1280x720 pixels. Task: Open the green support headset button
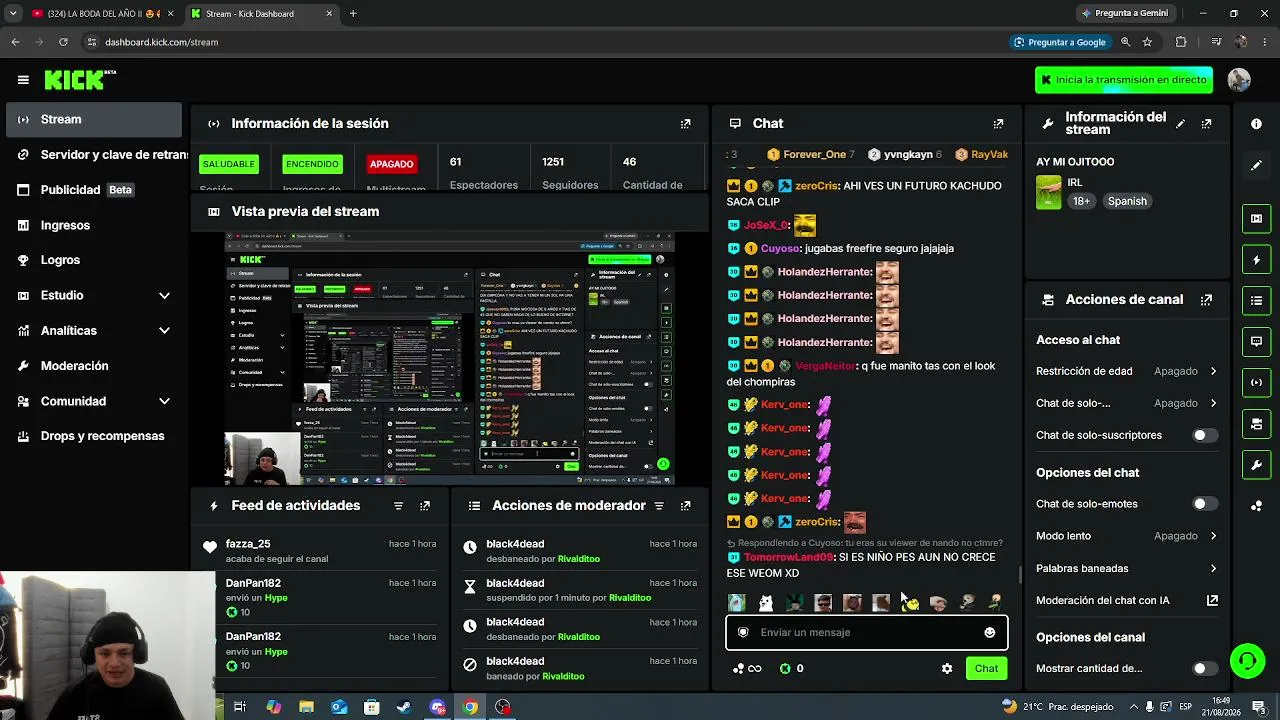[1247, 660]
